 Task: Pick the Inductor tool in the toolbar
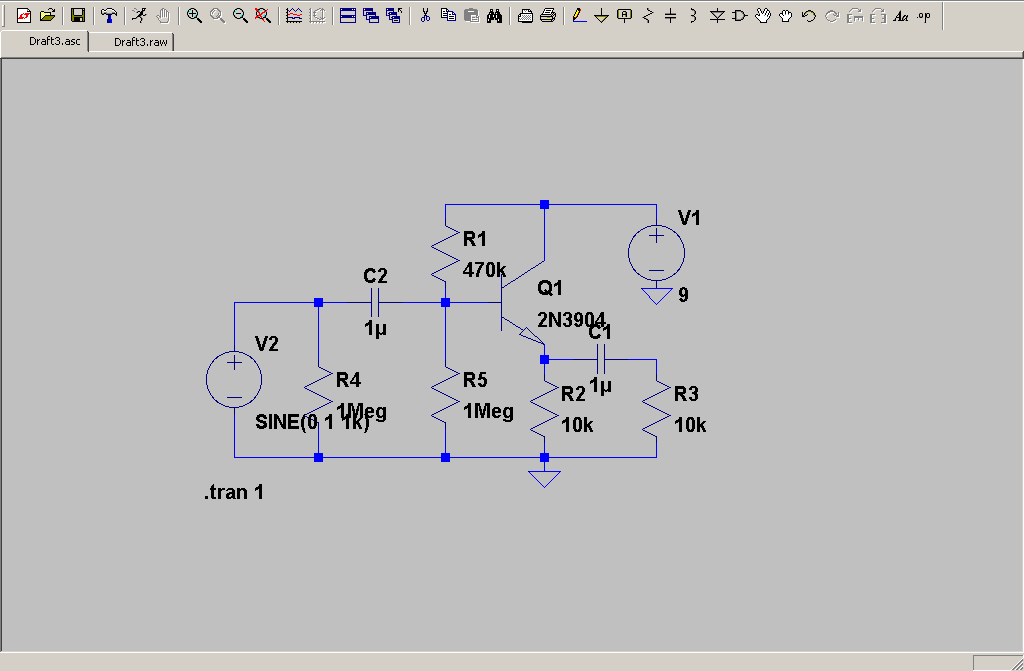point(694,15)
